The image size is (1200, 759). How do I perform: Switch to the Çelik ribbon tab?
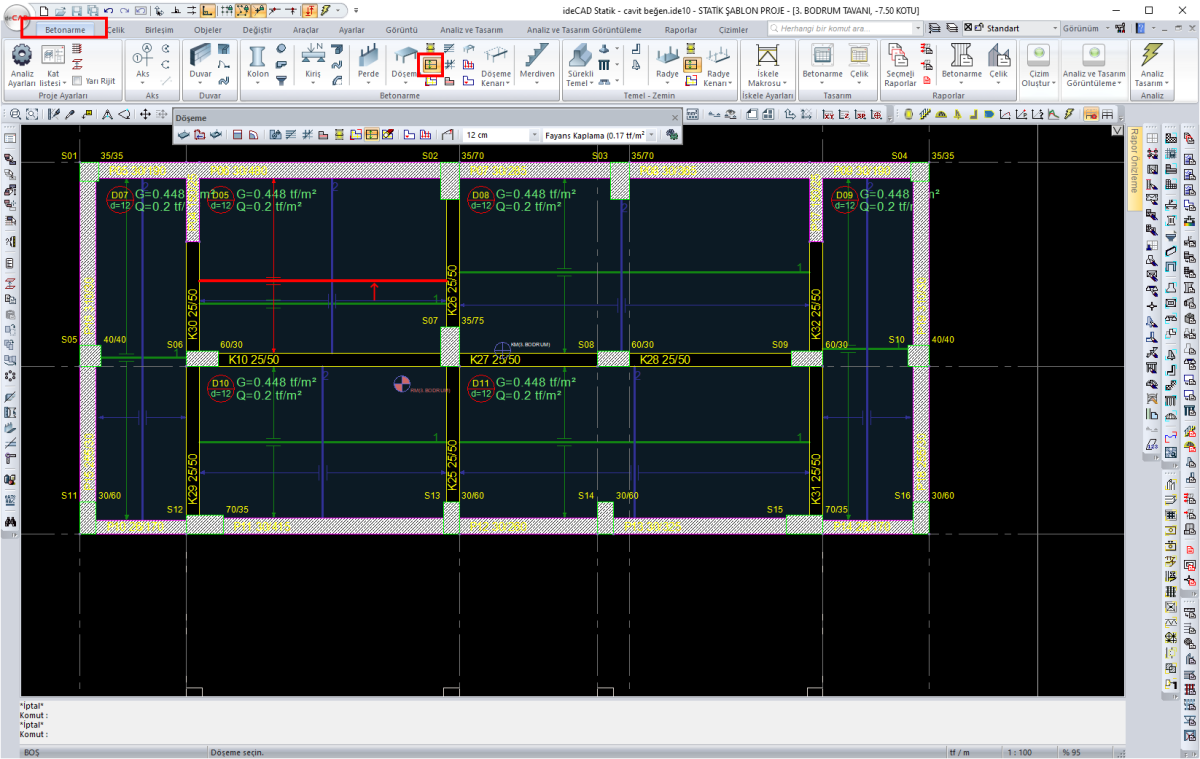[115, 30]
